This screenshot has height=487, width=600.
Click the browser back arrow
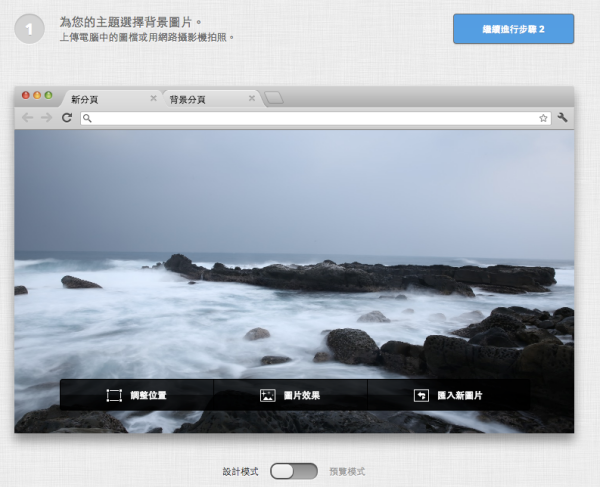(28, 117)
